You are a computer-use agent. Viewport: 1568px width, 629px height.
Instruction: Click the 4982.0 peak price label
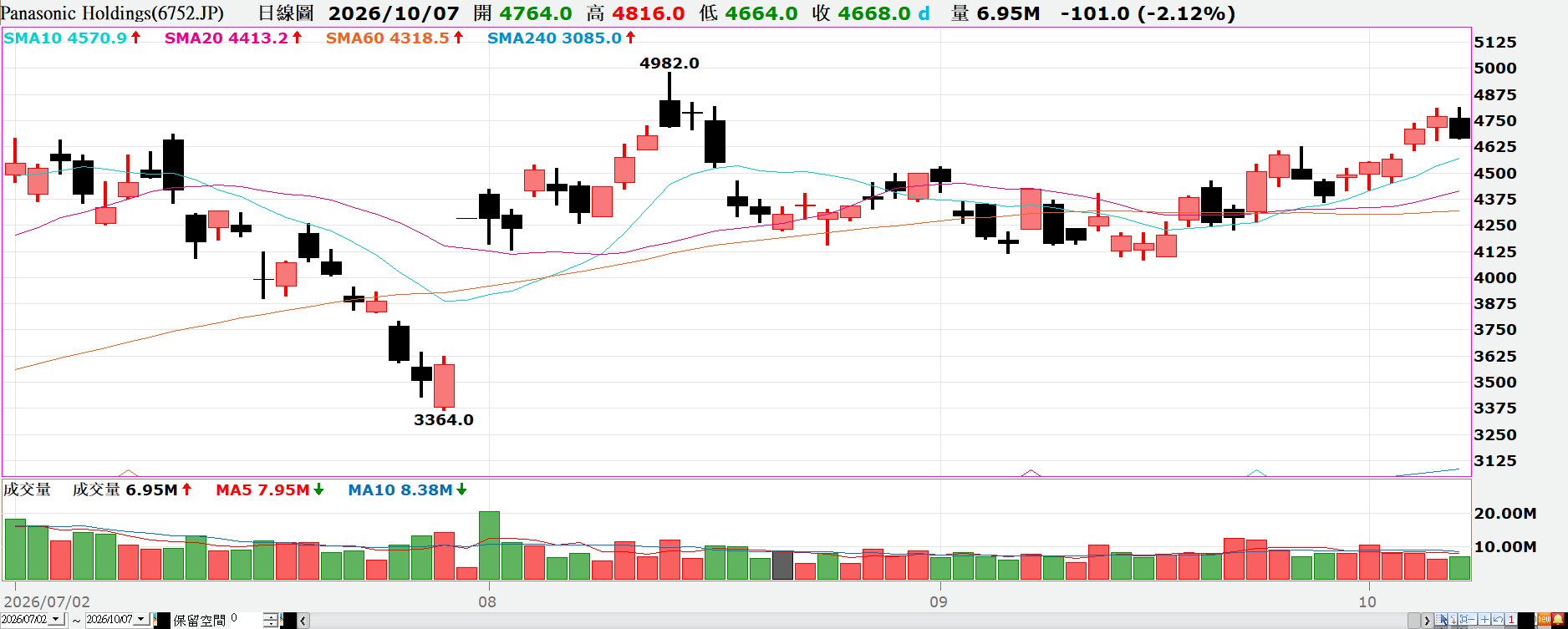669,63
